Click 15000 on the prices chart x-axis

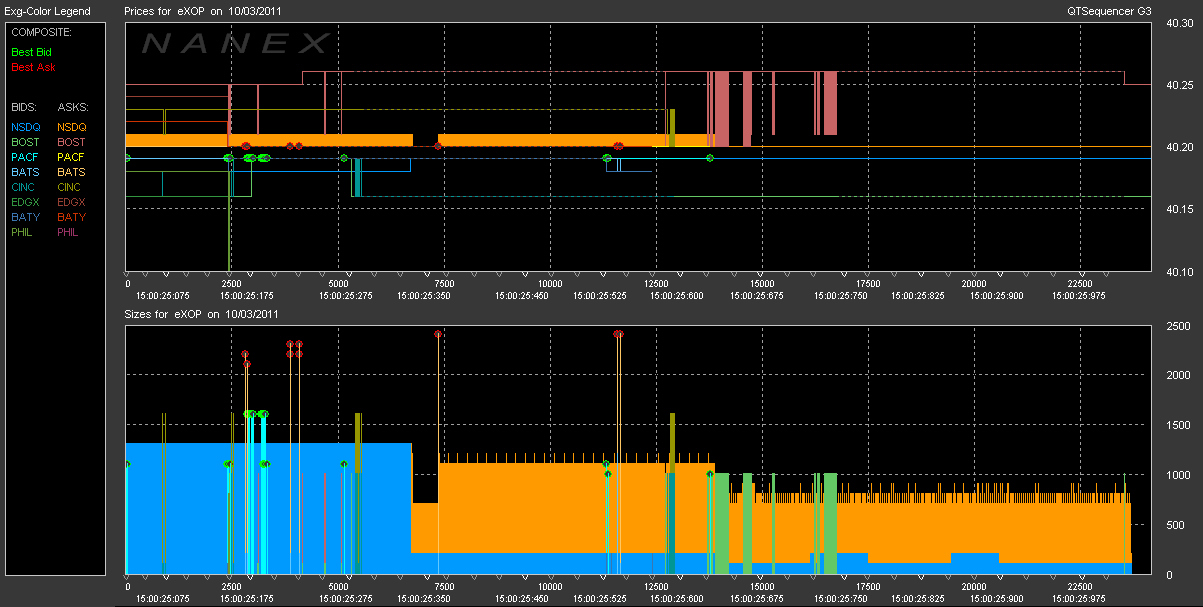(x=761, y=284)
